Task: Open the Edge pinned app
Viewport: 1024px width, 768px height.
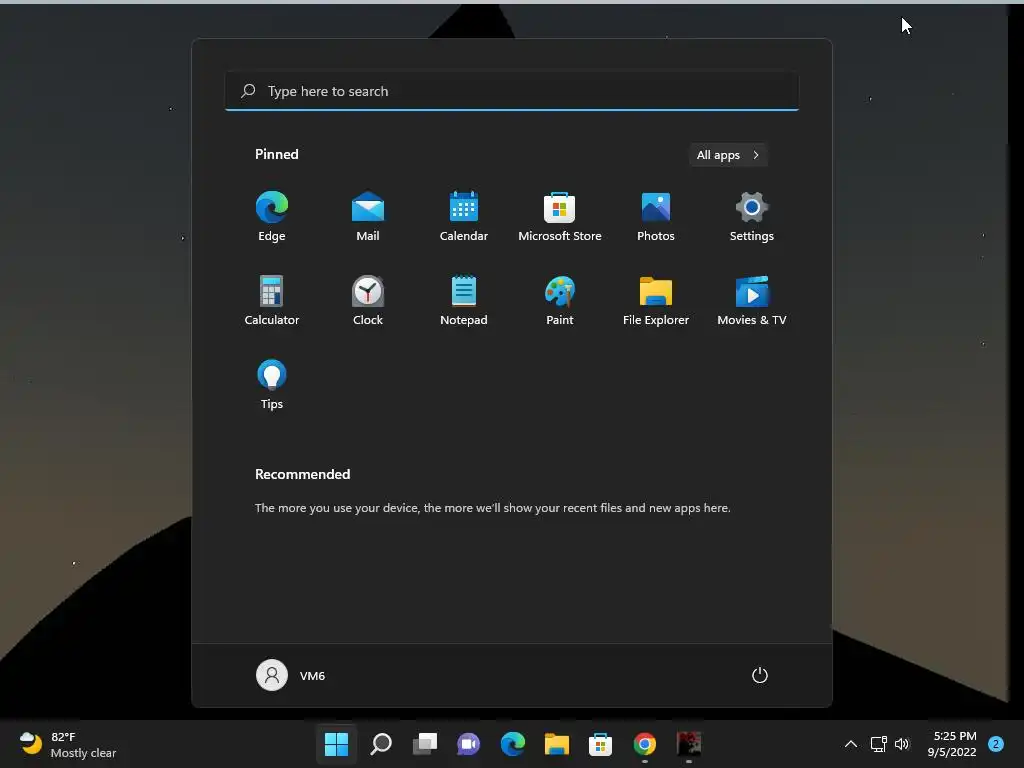Action: tap(272, 217)
